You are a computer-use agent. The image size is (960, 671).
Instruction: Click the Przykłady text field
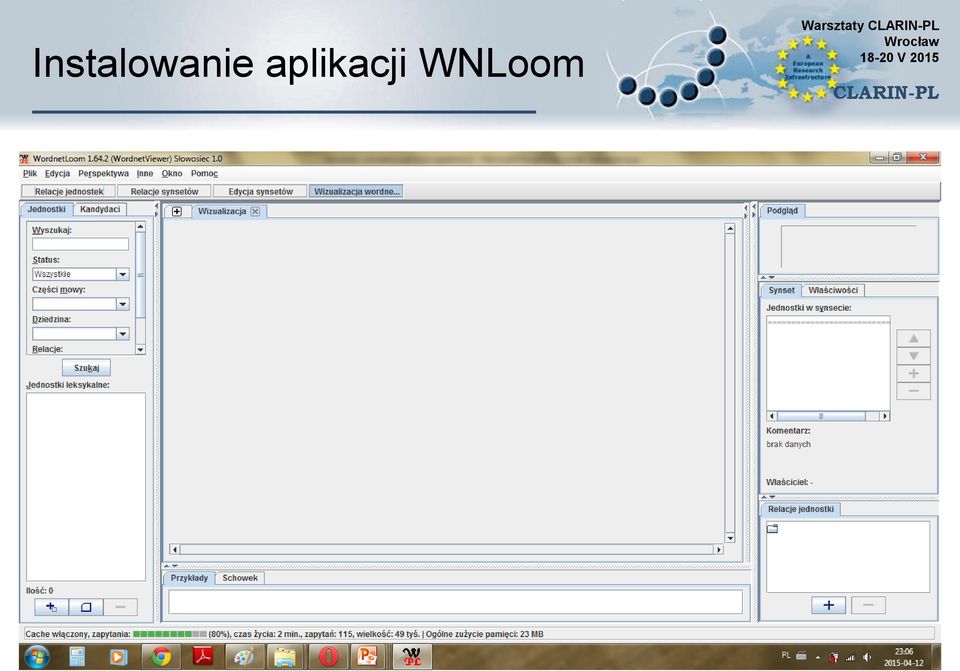point(456,602)
